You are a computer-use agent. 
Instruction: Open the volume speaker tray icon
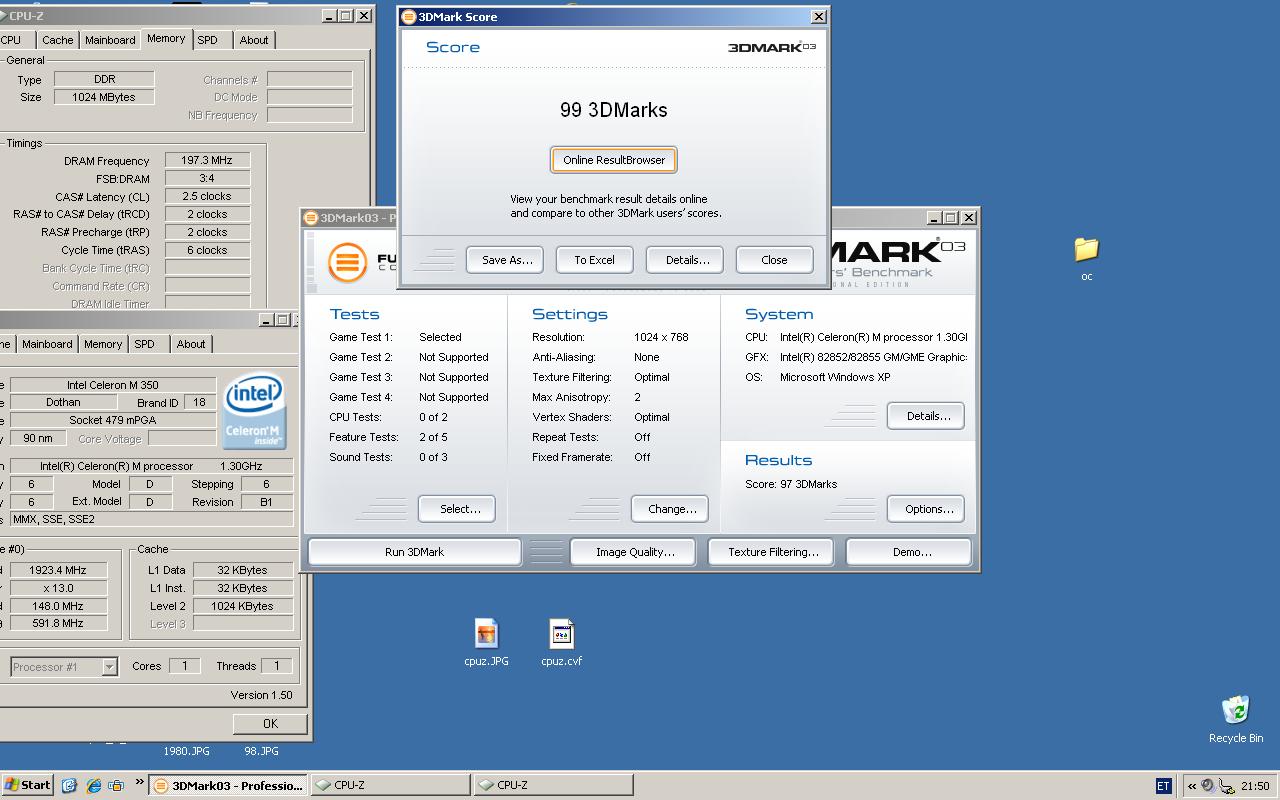point(1208,786)
